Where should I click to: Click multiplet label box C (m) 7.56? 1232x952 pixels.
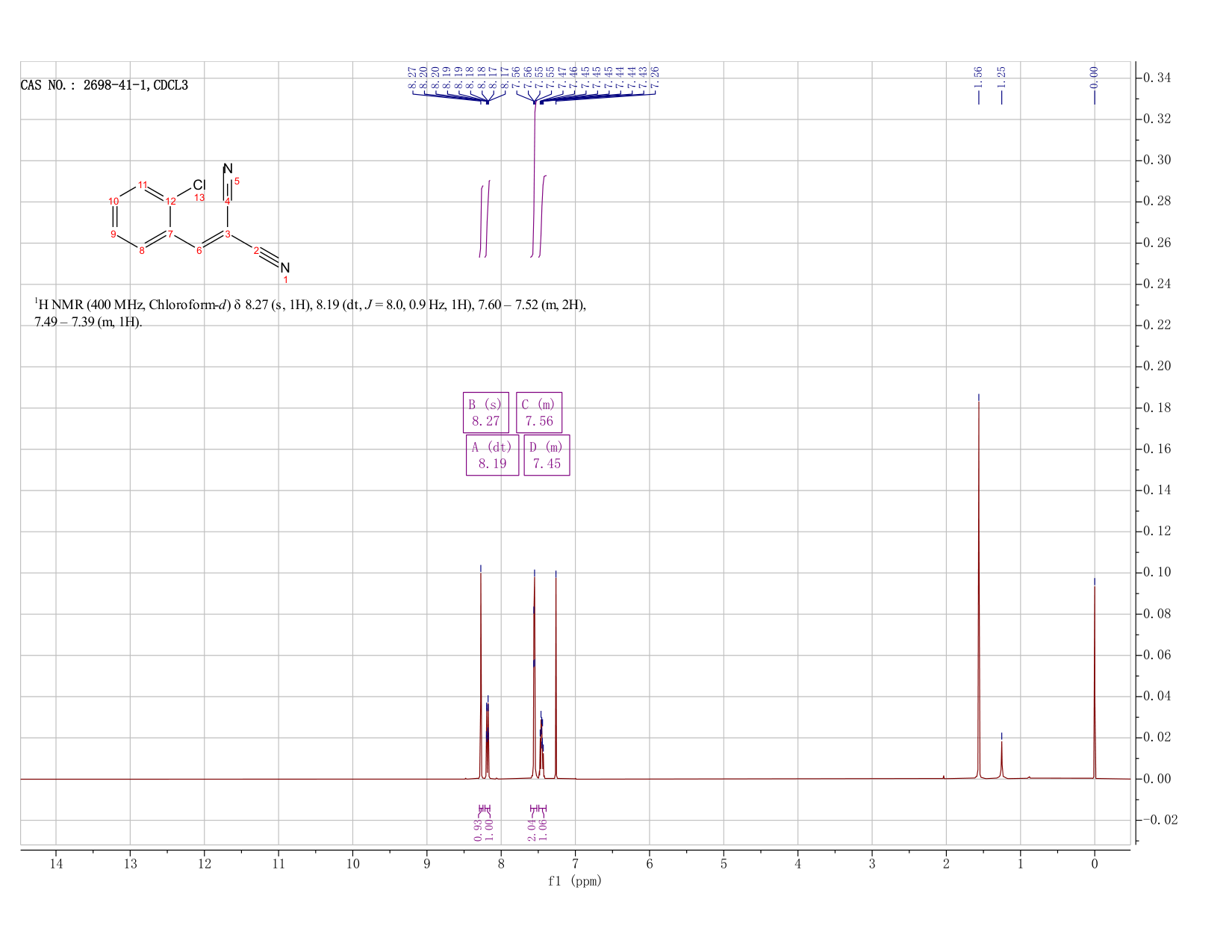(x=539, y=412)
